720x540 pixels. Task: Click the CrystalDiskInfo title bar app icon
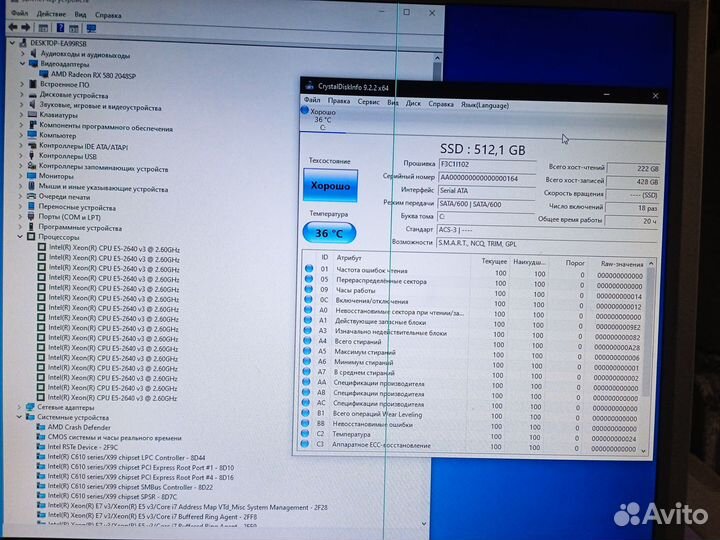[x=309, y=85]
